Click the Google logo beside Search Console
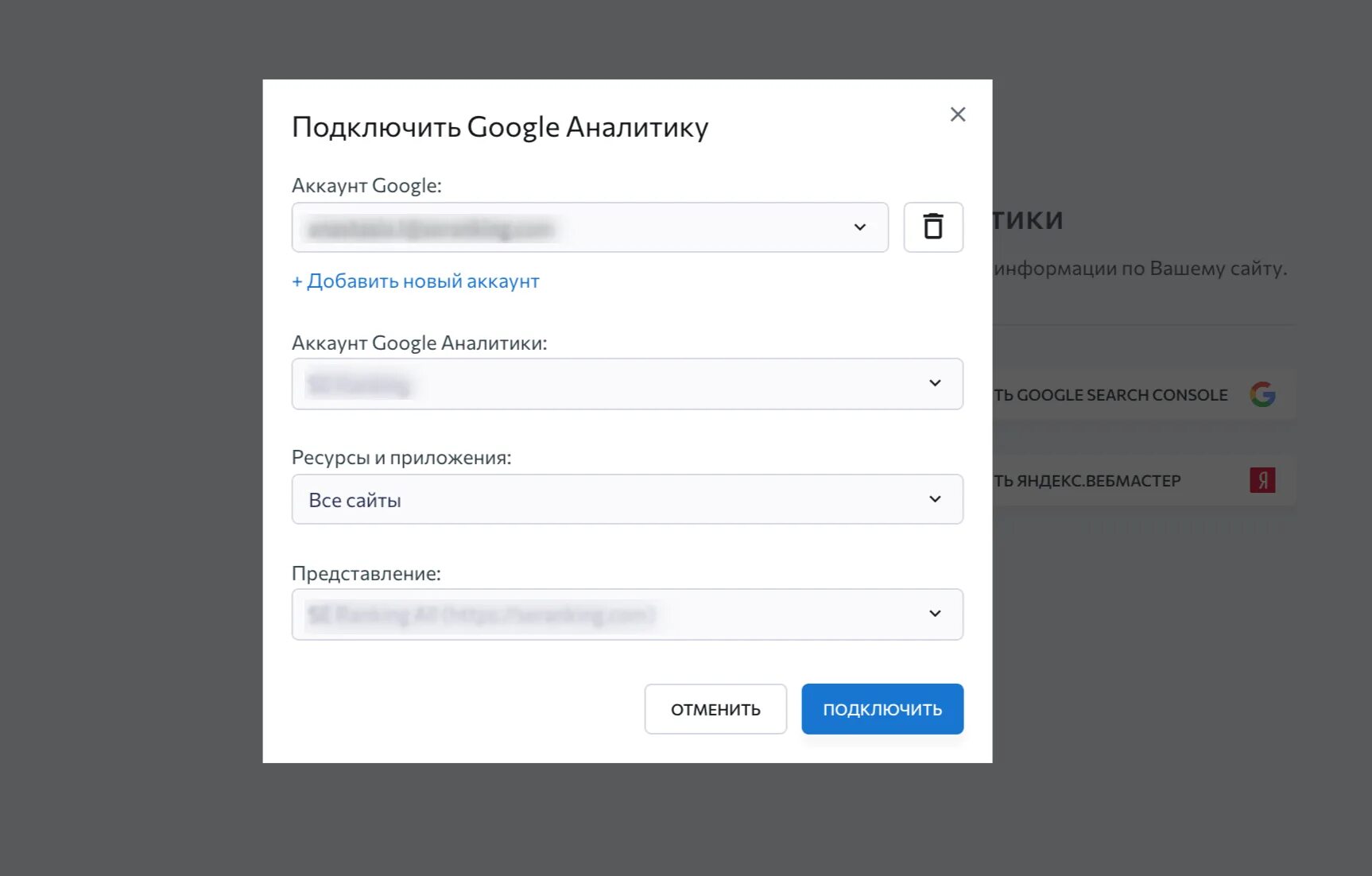 (1264, 393)
